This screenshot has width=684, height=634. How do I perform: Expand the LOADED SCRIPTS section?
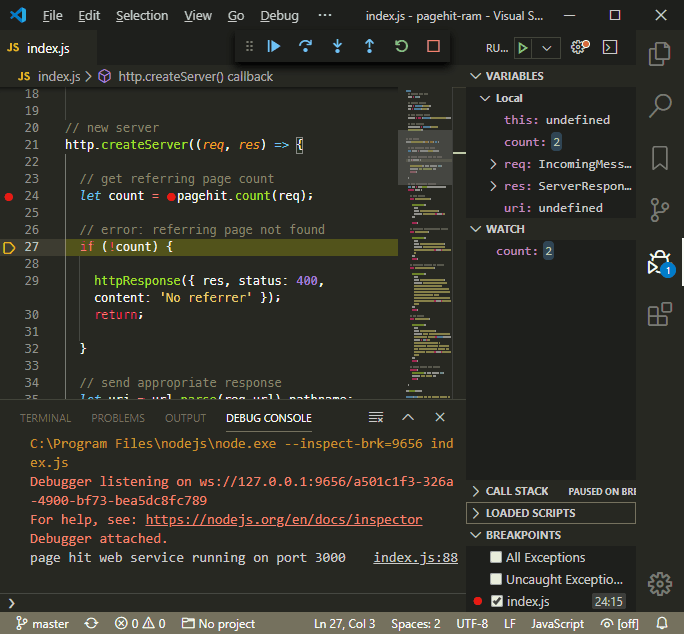tap(476, 513)
